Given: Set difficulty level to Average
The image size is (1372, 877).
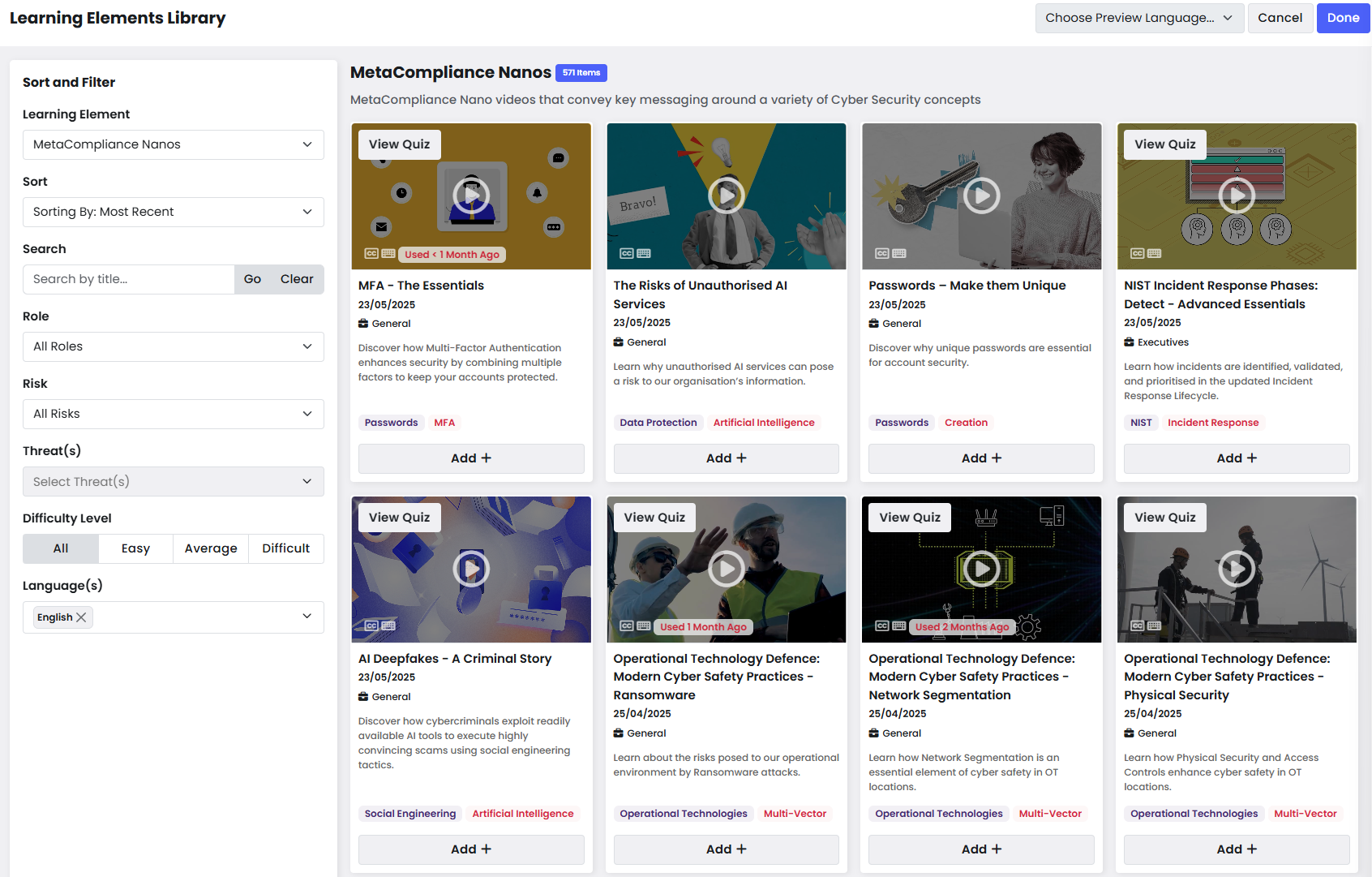Looking at the screenshot, I should 211,548.
